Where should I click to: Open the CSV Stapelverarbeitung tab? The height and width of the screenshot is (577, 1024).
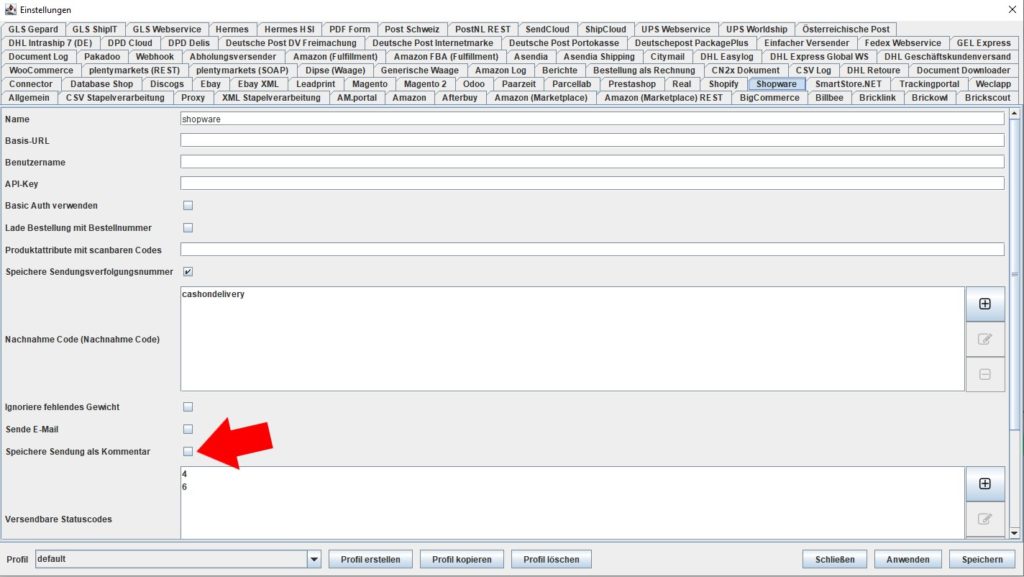[115, 98]
